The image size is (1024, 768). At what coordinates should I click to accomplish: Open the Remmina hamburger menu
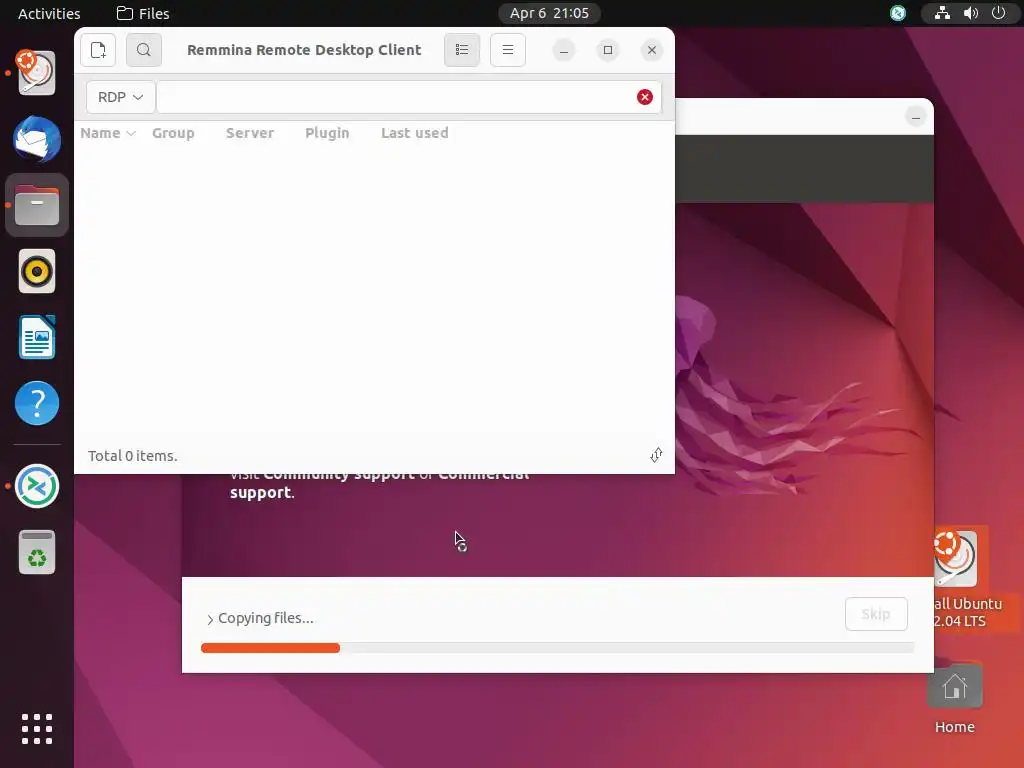[507, 50]
